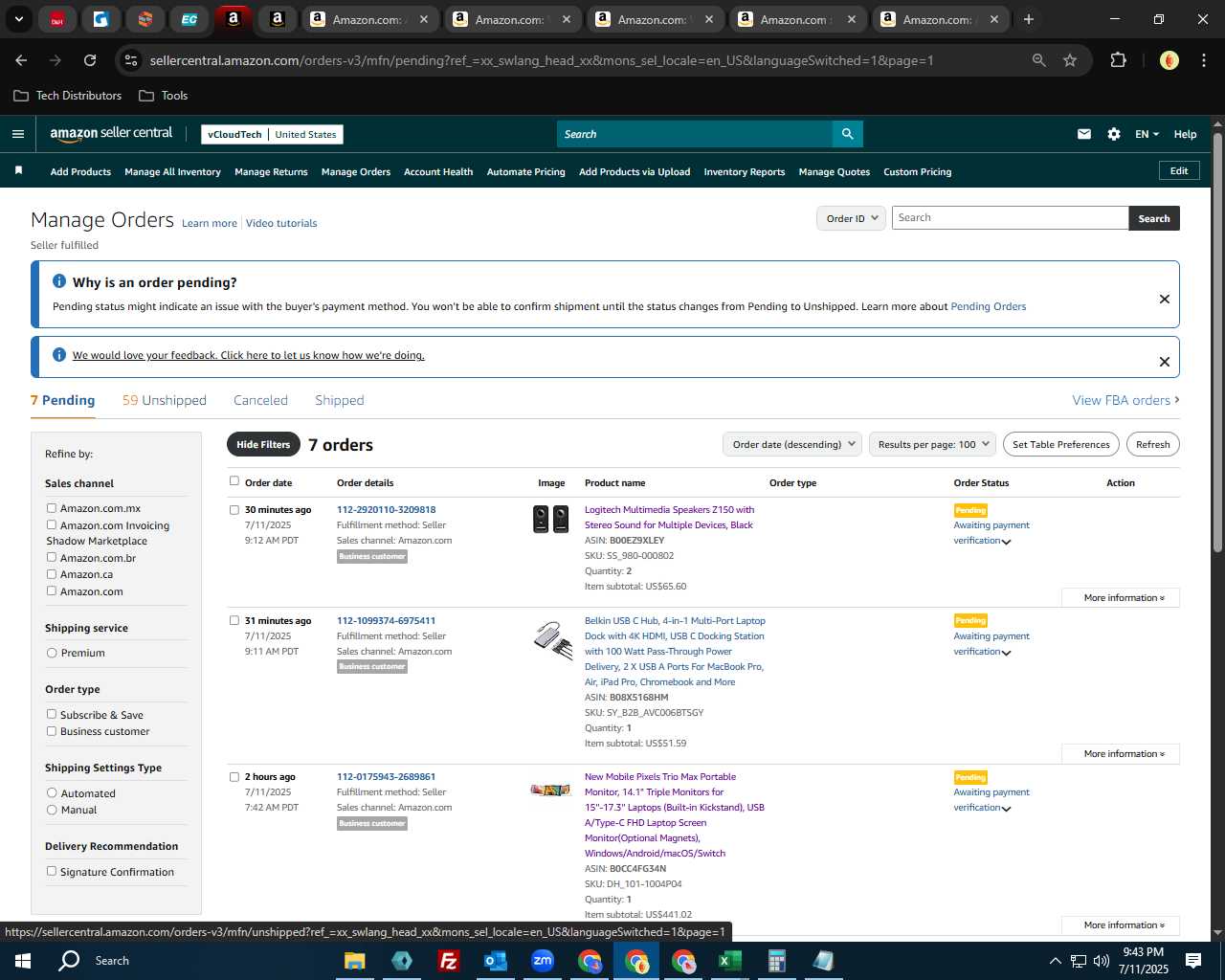The height and width of the screenshot is (980, 1225).
Task: Click the page vertical scrollbar
Action: click(1217, 341)
